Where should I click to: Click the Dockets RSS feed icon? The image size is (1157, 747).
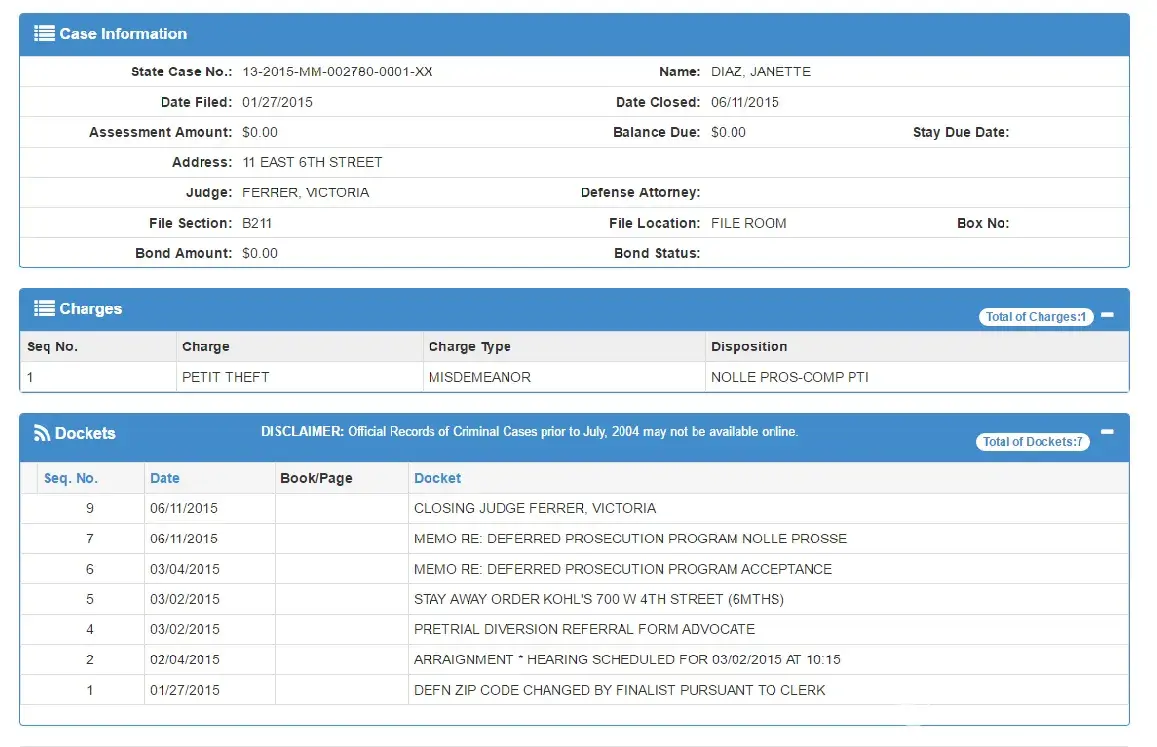(42, 433)
